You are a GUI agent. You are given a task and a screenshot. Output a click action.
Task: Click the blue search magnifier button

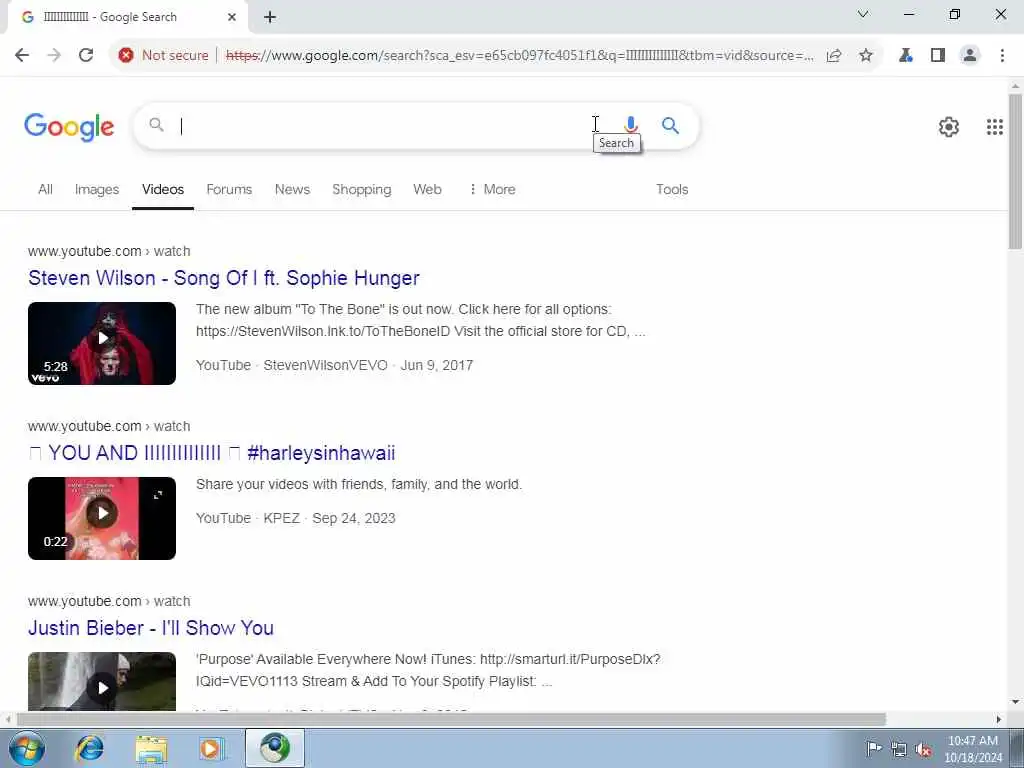coord(670,125)
